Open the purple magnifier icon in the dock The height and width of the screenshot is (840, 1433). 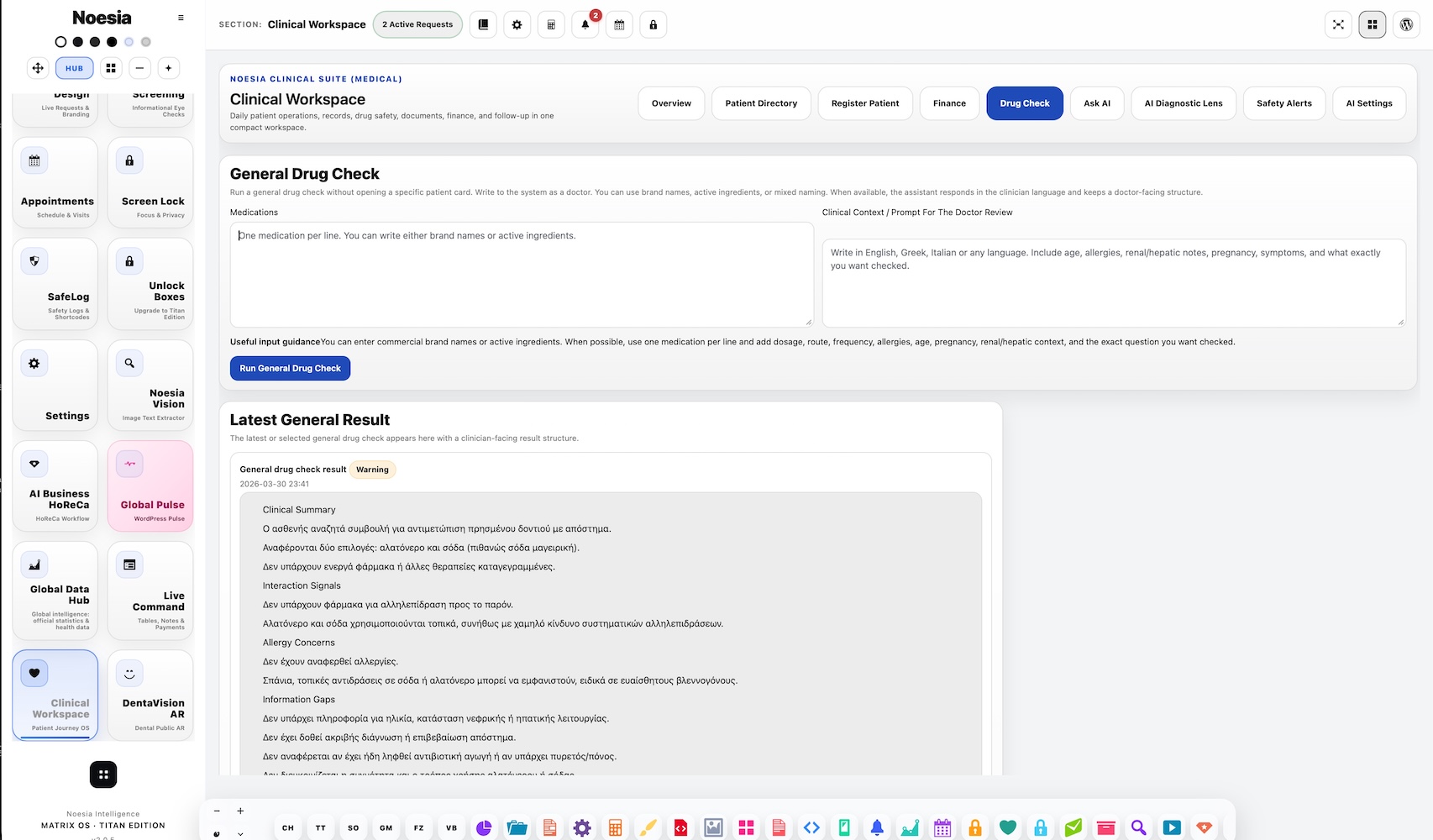point(1138,827)
